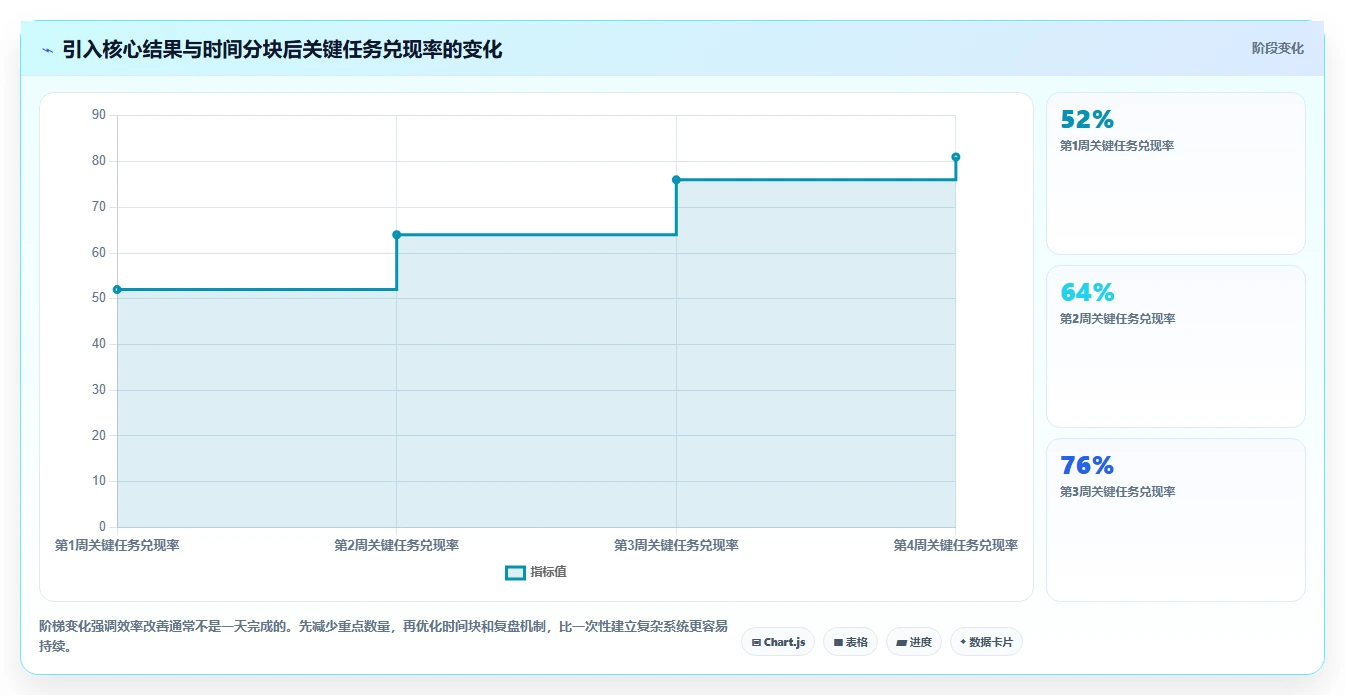This screenshot has width=1345, height=695.
Task: Click the y-axis tick label 0
Action: click(x=102, y=527)
